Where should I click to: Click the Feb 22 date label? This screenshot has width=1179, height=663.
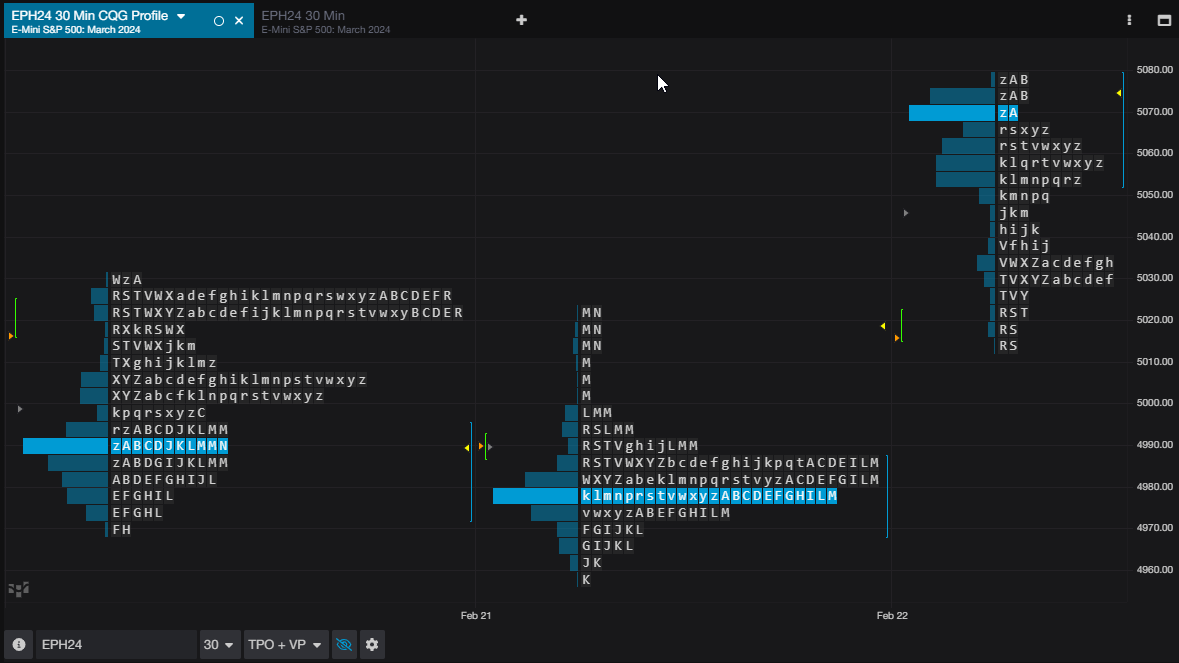[891, 615]
